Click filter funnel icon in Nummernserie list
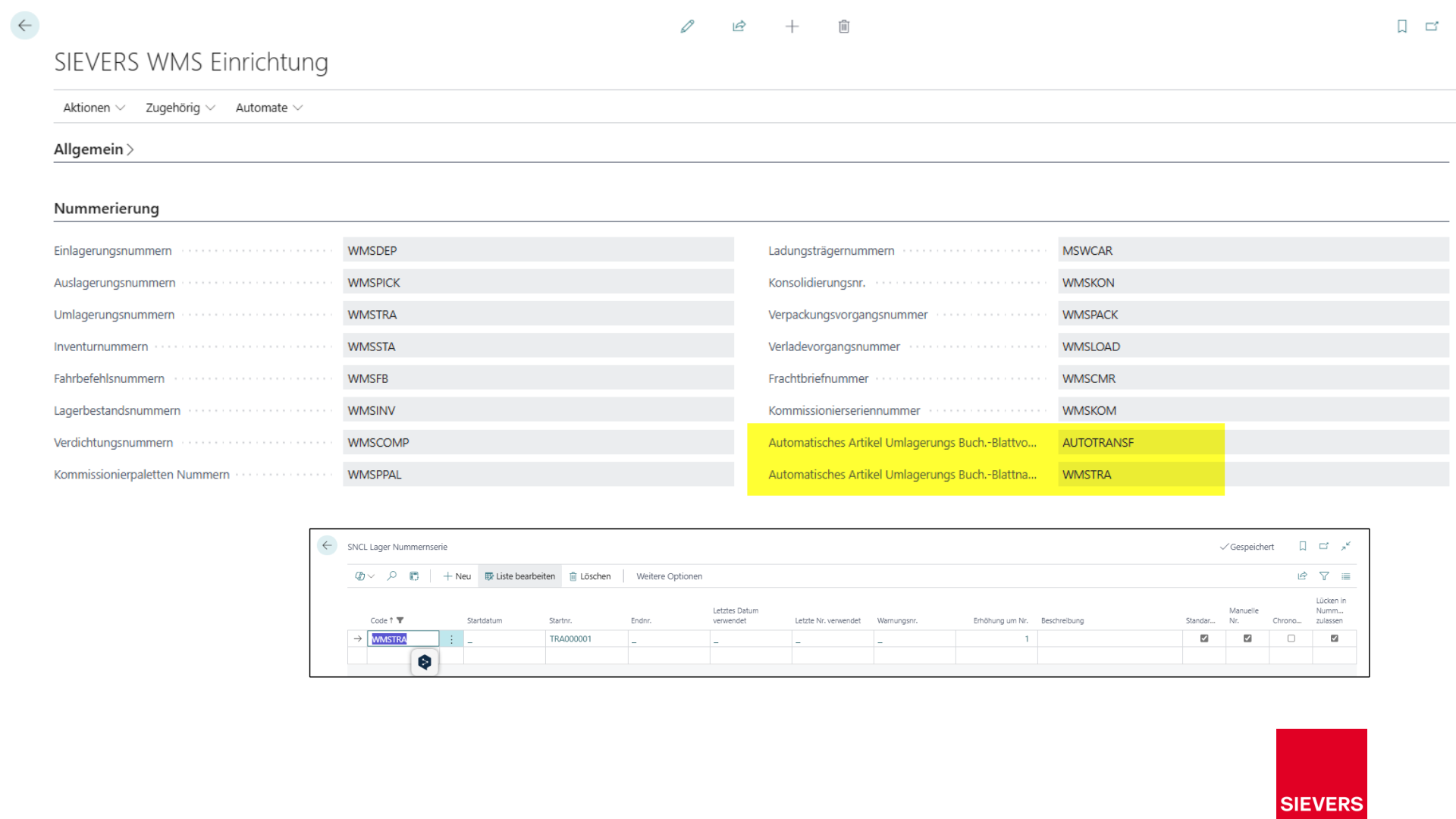1456x819 pixels. tap(1324, 576)
